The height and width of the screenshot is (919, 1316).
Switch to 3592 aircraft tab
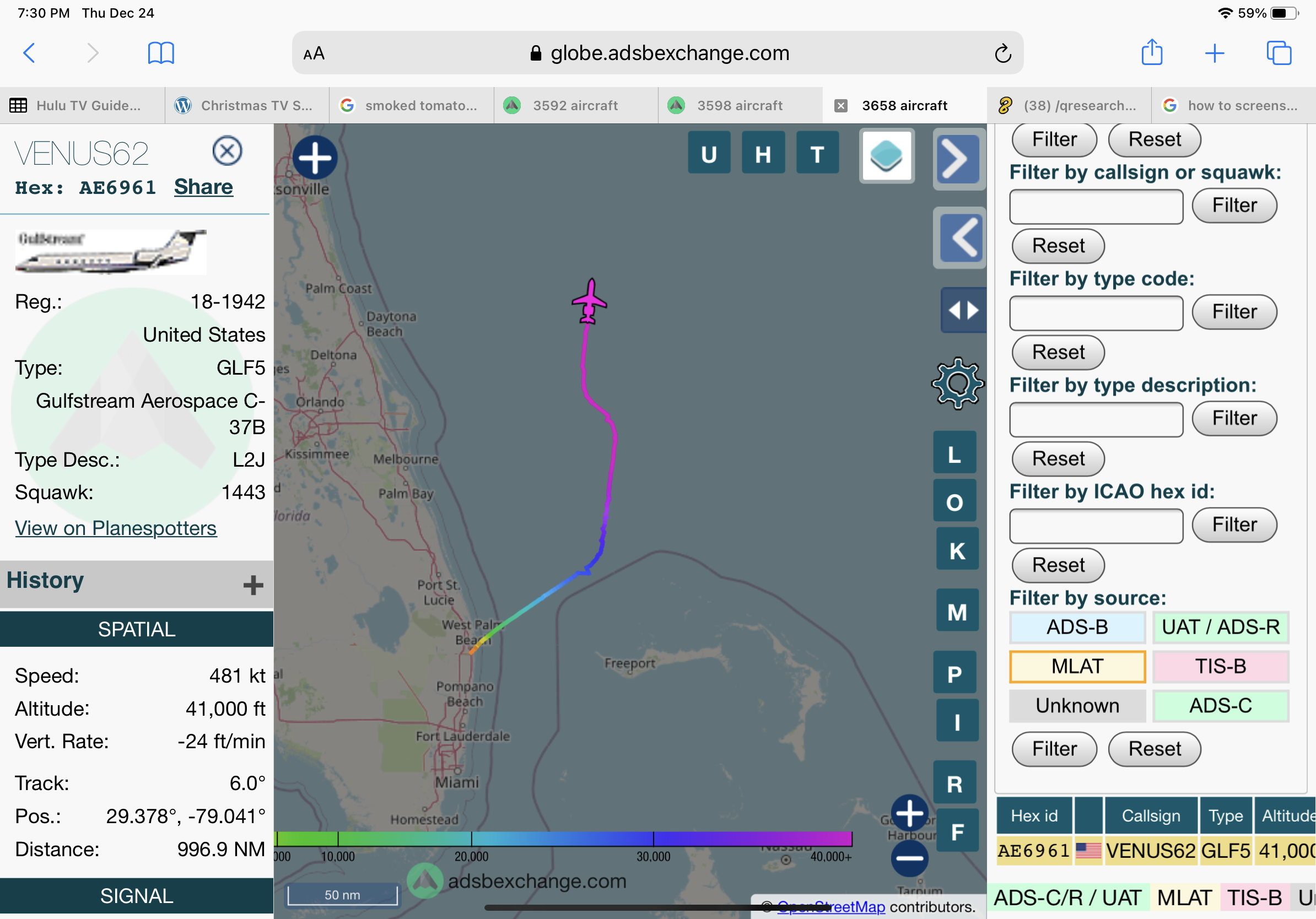(575, 105)
